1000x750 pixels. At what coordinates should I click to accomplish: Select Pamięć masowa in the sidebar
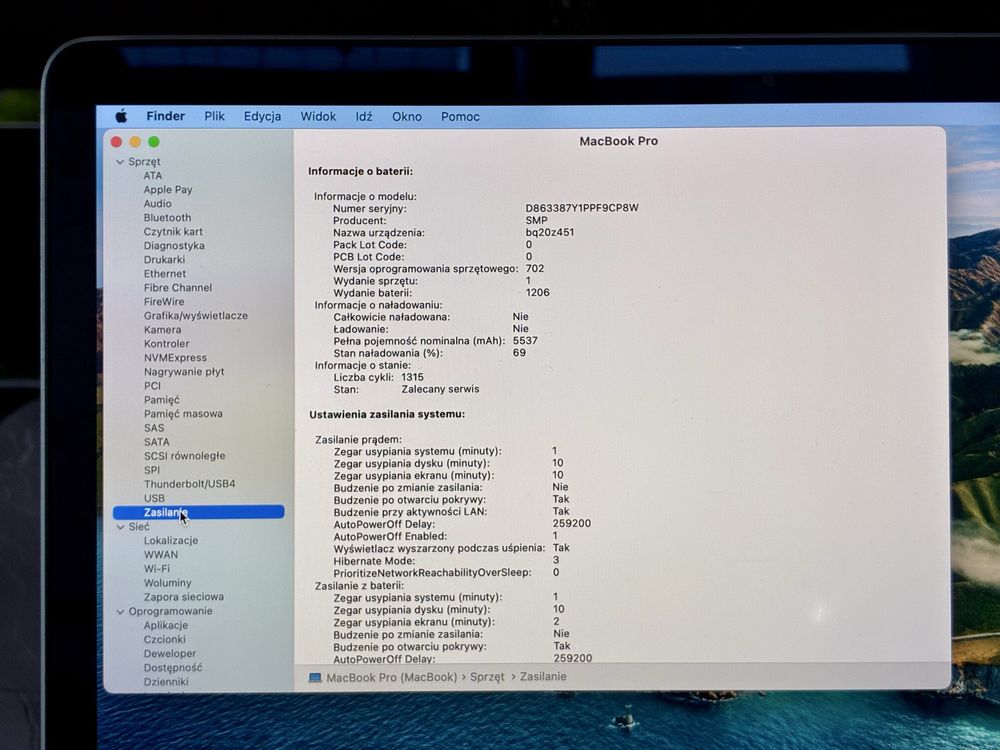click(183, 414)
